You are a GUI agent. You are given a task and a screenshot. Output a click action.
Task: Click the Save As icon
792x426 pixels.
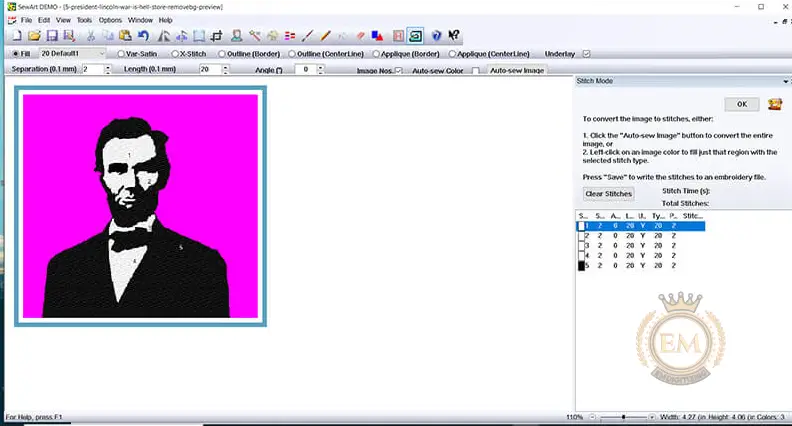click(69, 36)
